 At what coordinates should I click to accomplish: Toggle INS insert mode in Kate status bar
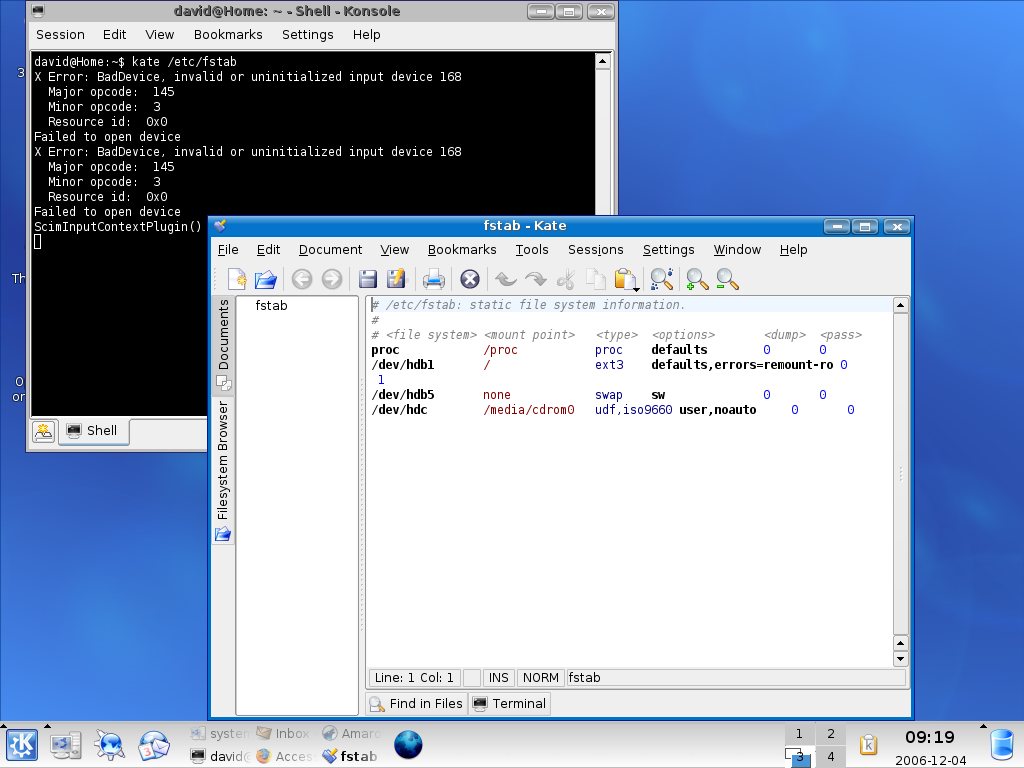tap(498, 678)
